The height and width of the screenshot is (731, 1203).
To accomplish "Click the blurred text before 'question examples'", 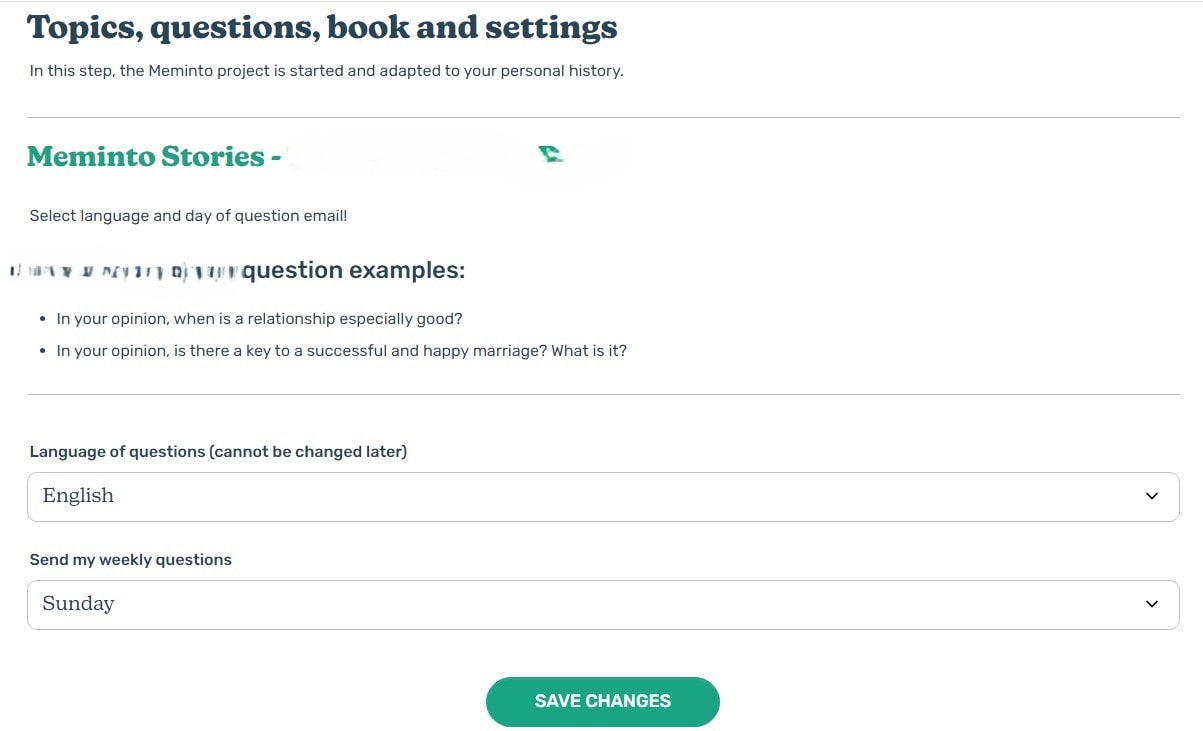I will pos(125,271).
